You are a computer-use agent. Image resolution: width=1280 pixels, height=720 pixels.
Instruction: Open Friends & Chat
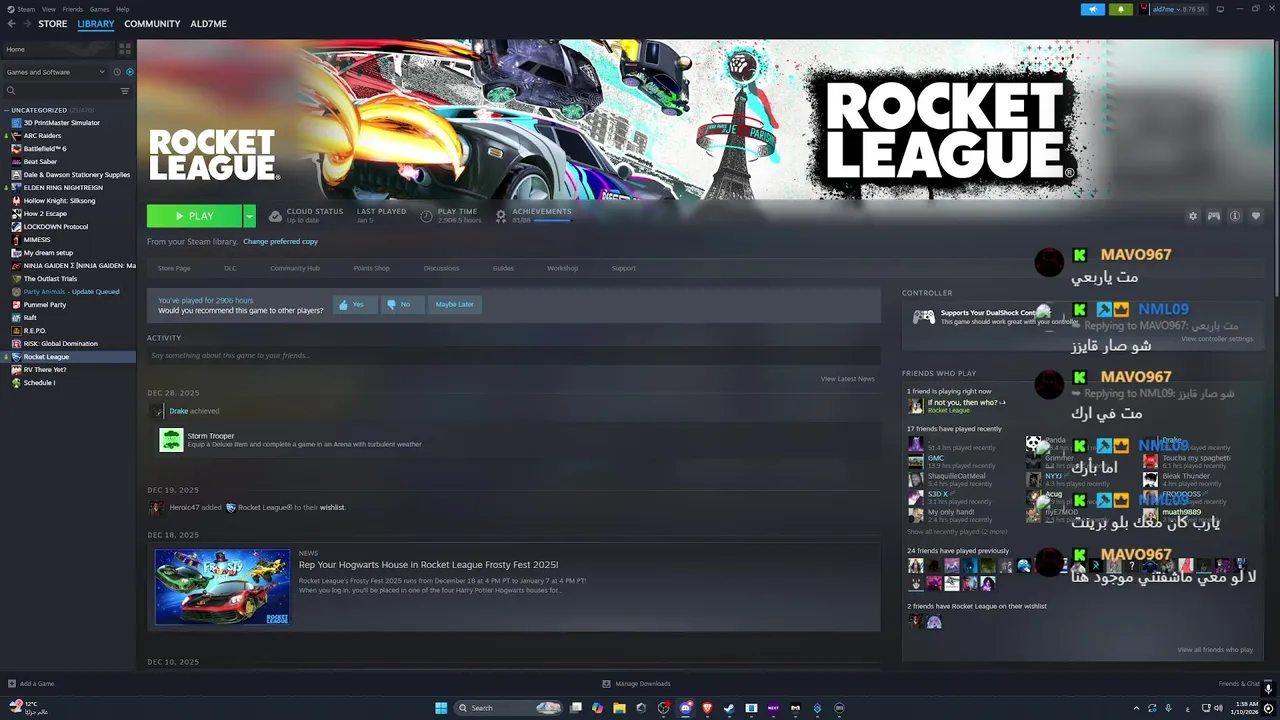click(x=1239, y=684)
